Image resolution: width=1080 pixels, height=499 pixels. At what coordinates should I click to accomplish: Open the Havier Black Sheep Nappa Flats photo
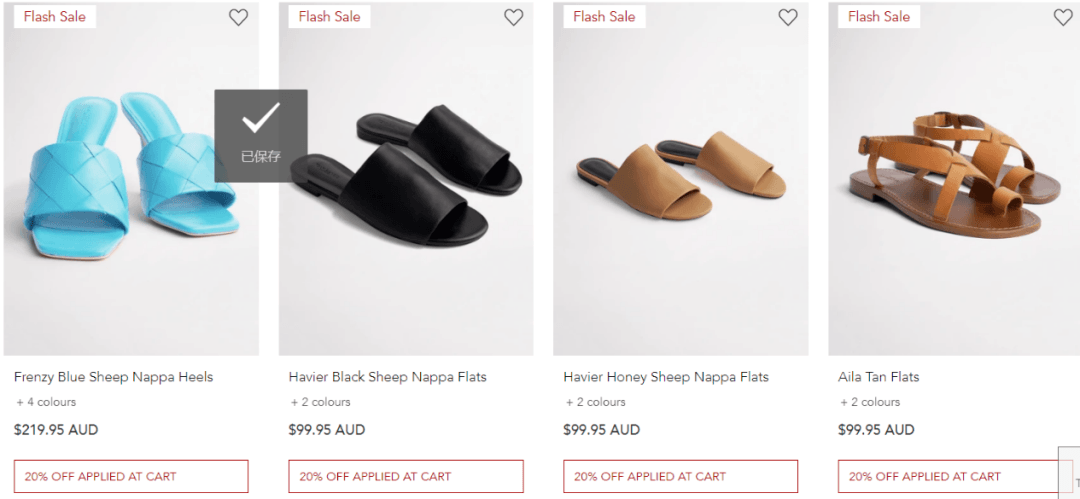pyautogui.click(x=406, y=179)
